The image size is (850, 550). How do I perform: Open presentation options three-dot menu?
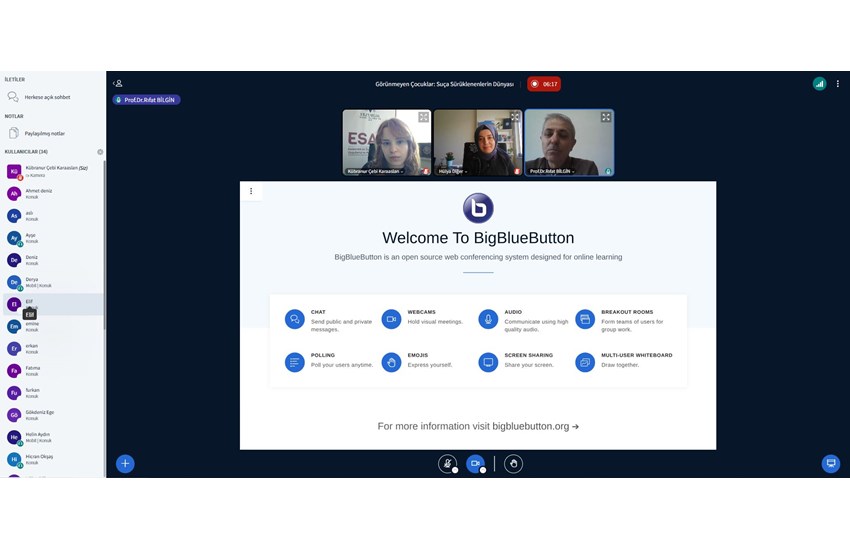click(251, 191)
